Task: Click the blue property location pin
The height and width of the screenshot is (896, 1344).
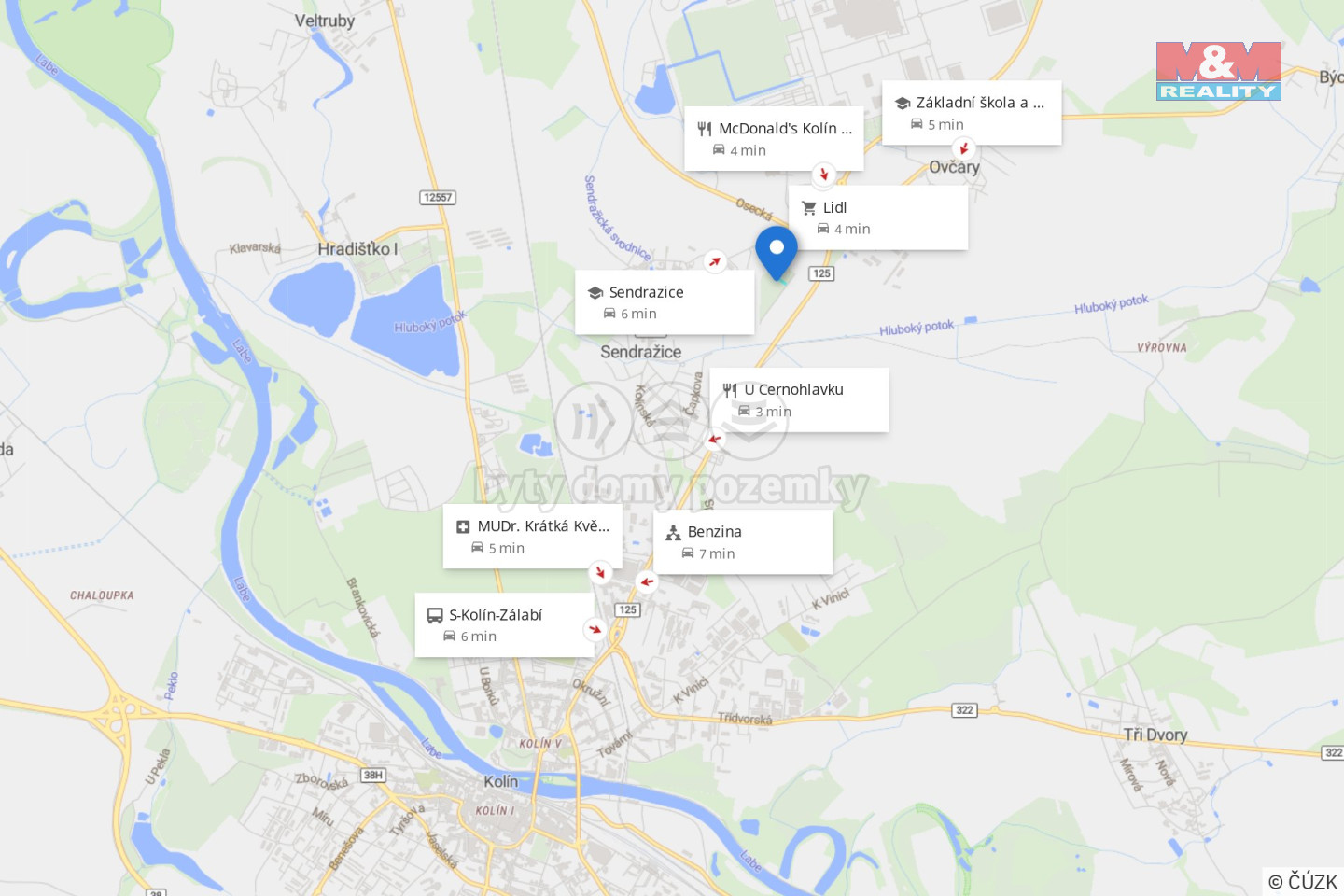Action: pos(777,252)
